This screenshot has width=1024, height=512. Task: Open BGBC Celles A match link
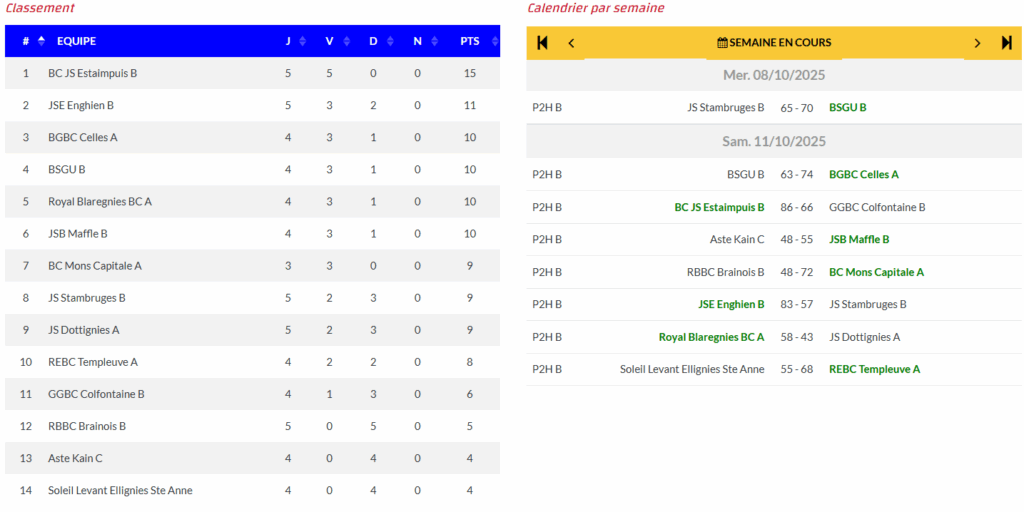[x=864, y=175]
